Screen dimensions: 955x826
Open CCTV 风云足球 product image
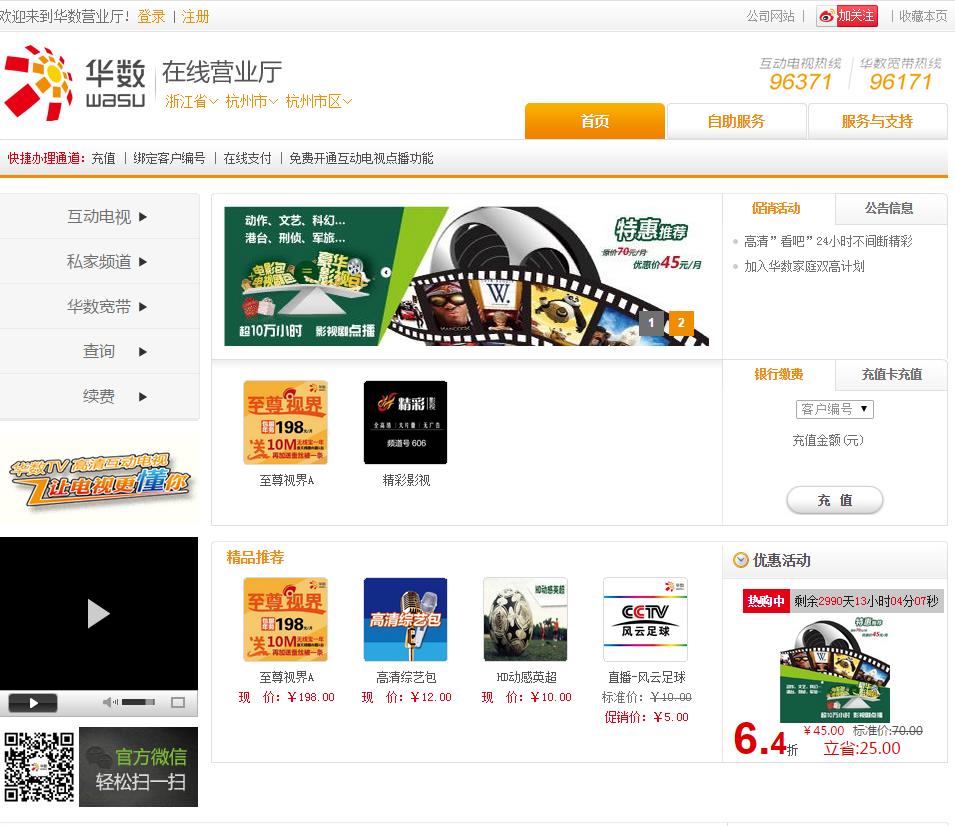(646, 620)
